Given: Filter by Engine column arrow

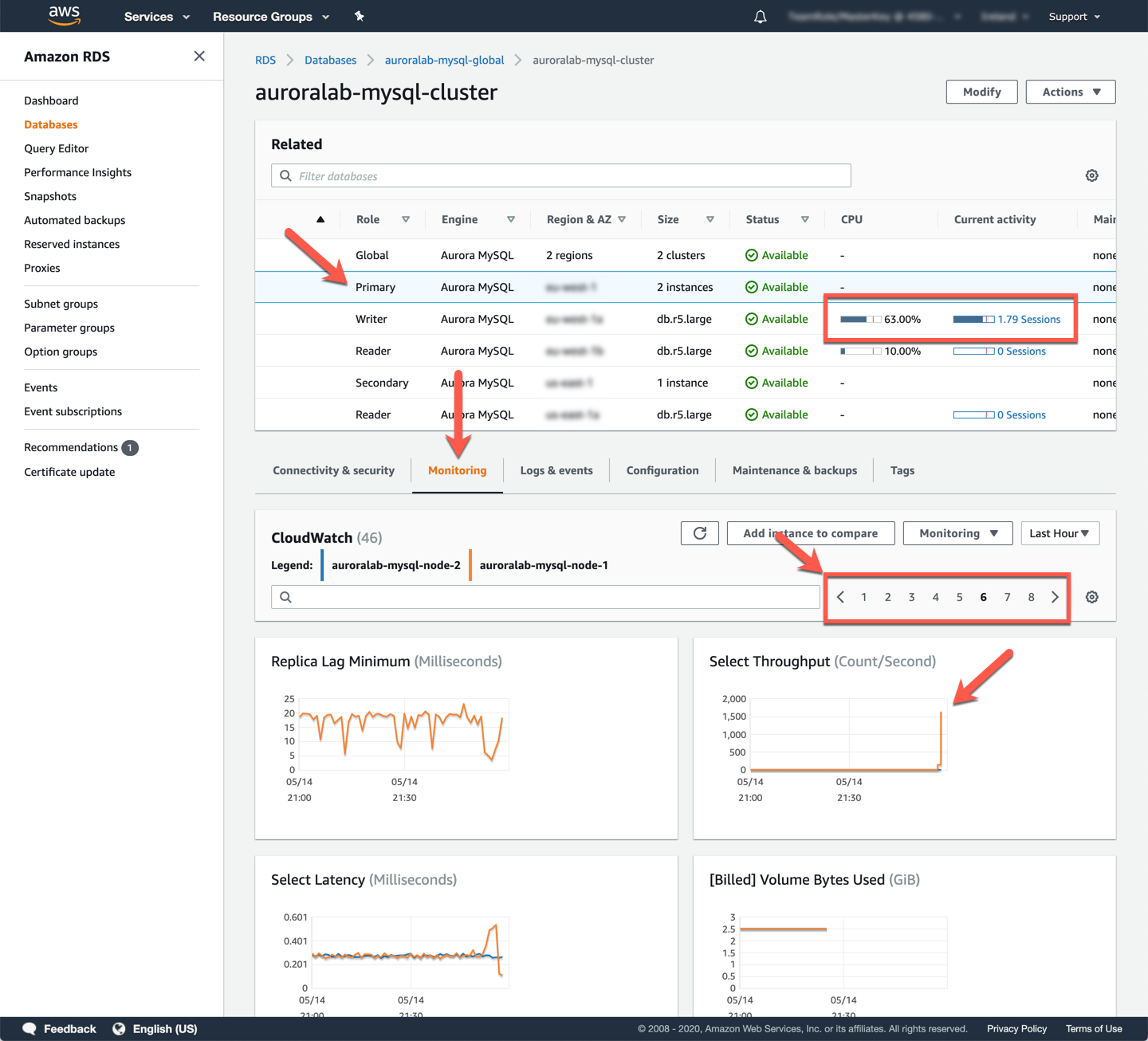Looking at the screenshot, I should (511, 219).
